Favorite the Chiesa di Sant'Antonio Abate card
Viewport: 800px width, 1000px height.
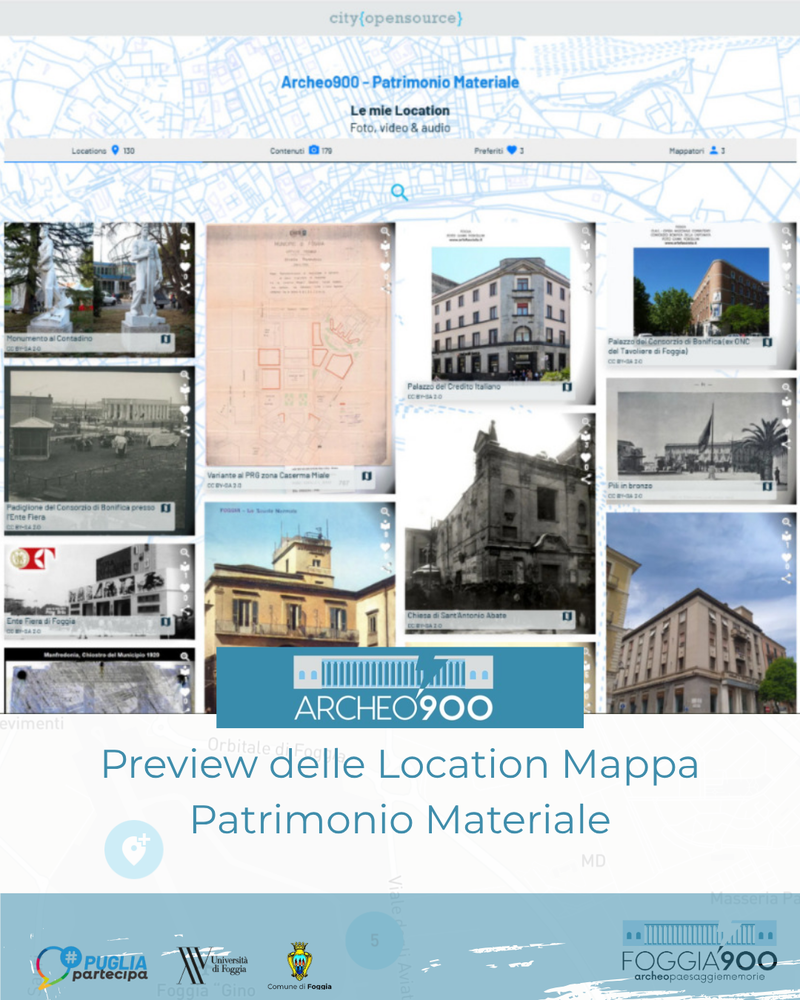tap(586, 458)
